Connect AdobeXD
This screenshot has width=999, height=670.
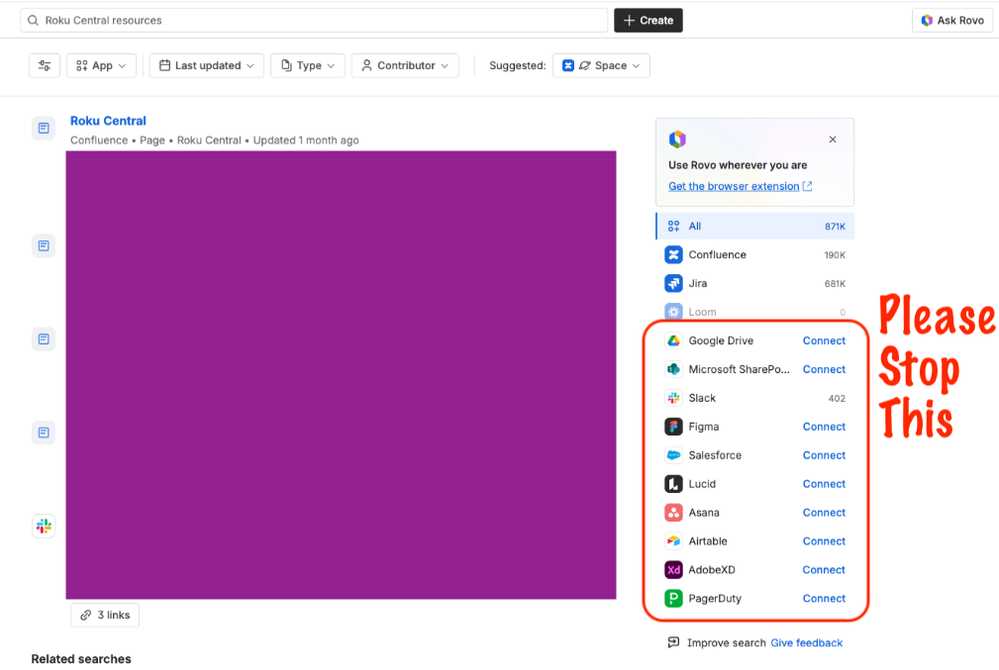[x=824, y=570]
